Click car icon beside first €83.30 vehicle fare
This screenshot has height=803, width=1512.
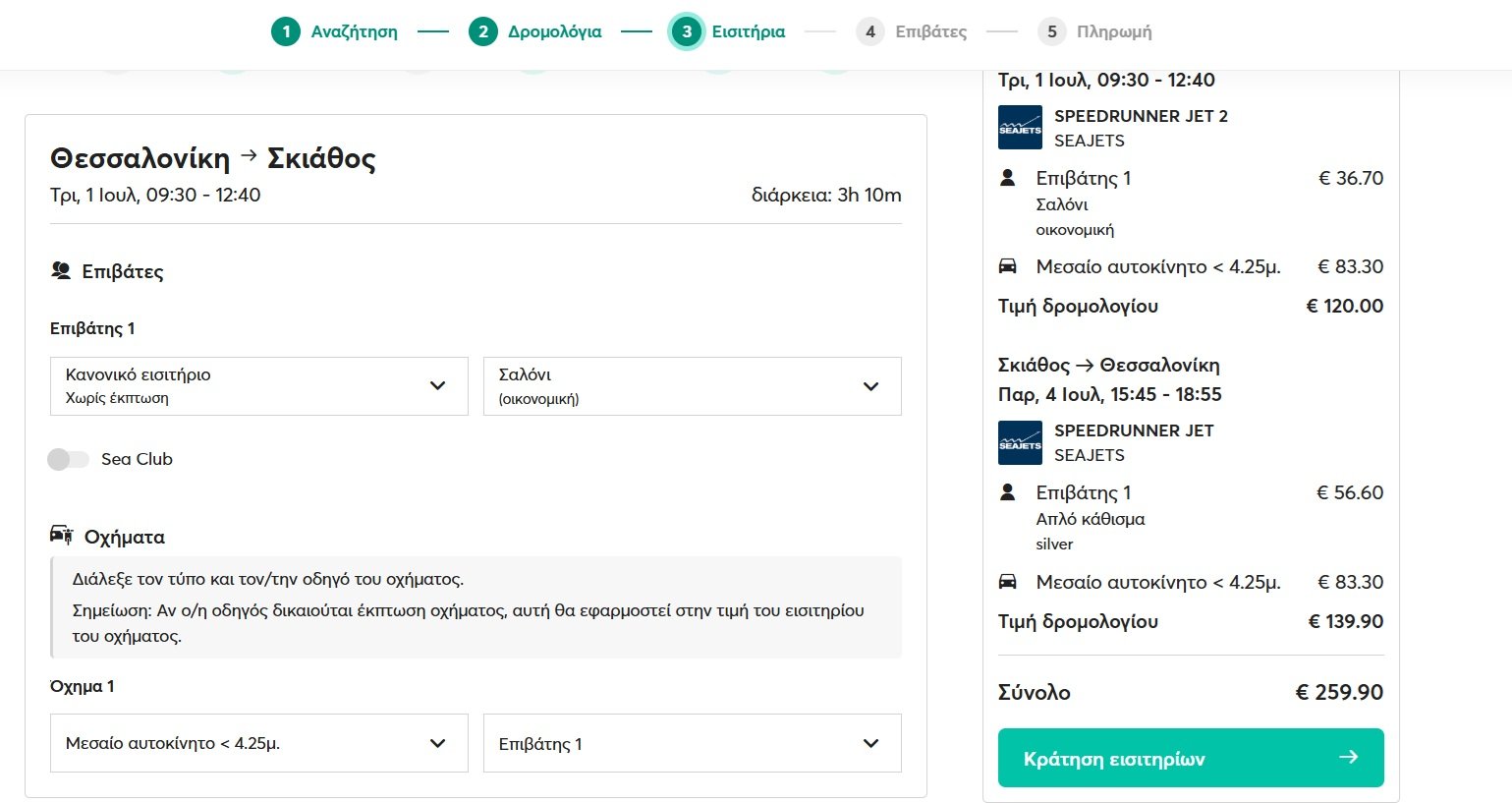pyautogui.click(x=1007, y=266)
